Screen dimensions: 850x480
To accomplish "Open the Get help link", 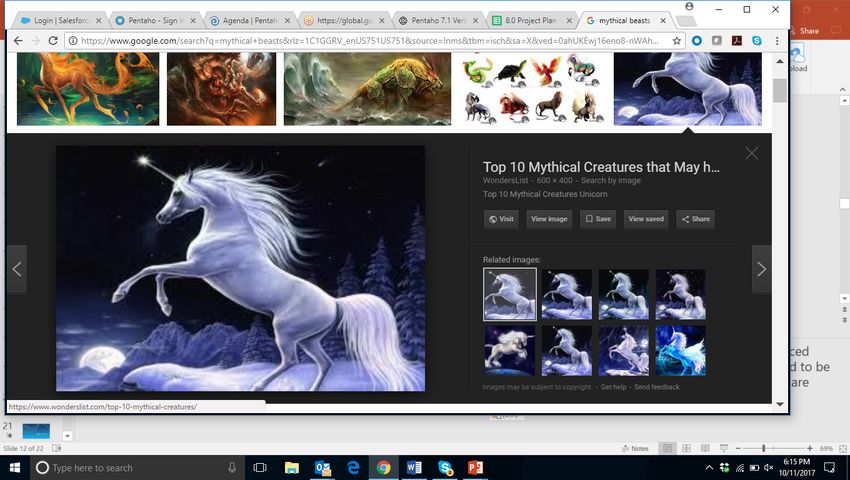I will tap(613, 387).
